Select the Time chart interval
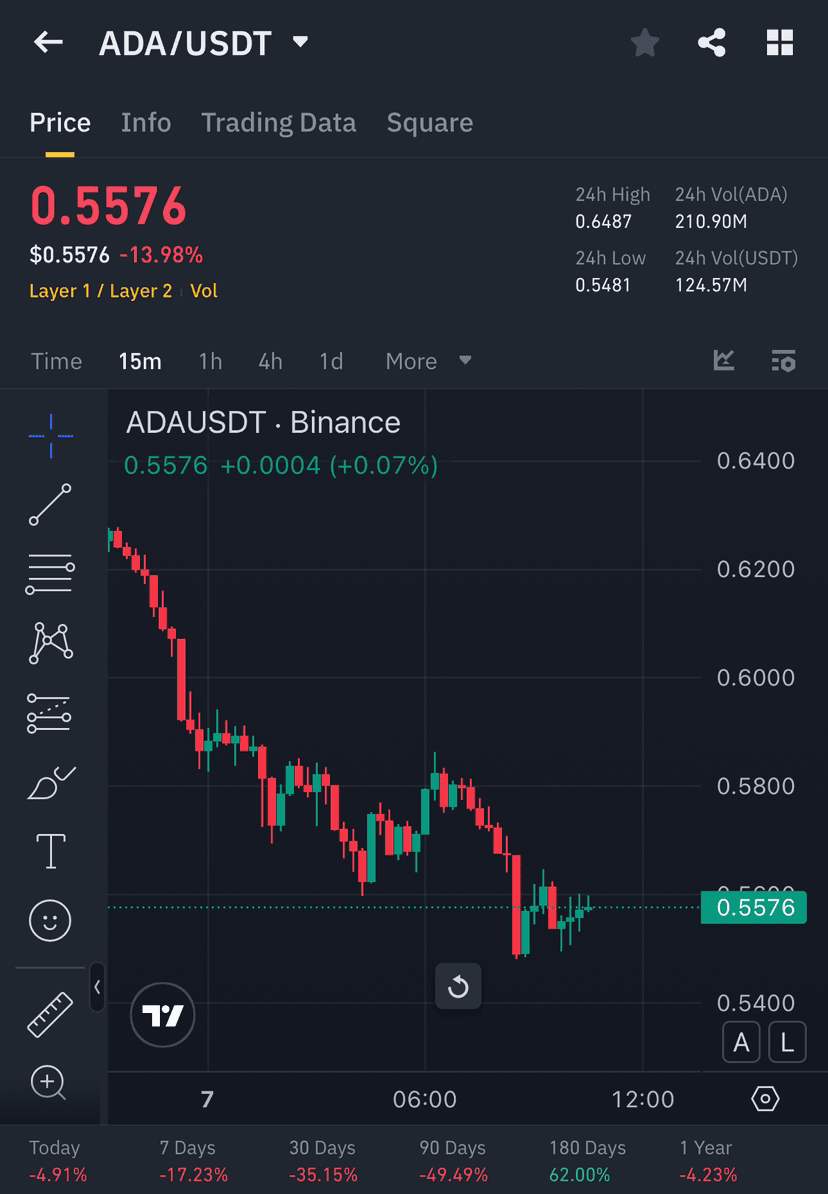The height and width of the screenshot is (1194, 828). coord(56,361)
